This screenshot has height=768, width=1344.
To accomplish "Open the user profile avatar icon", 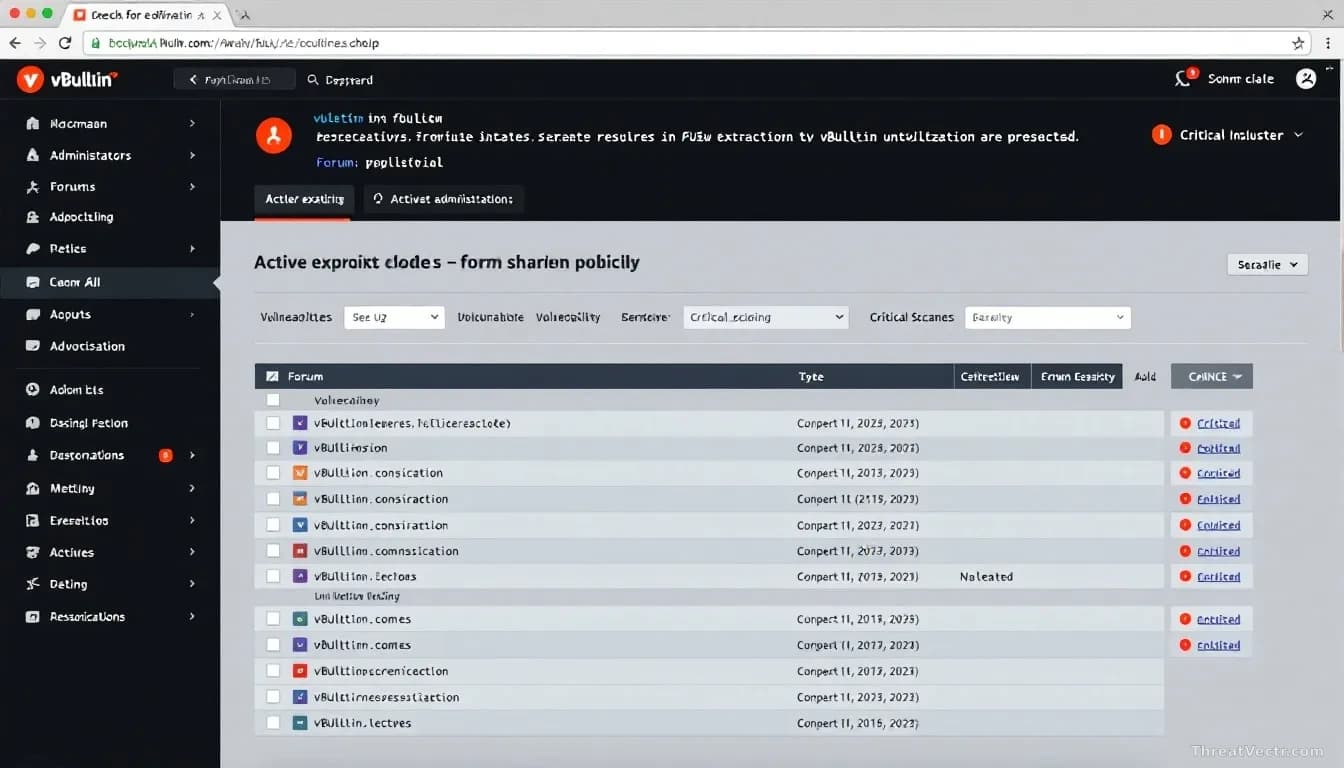I will pyautogui.click(x=1306, y=79).
